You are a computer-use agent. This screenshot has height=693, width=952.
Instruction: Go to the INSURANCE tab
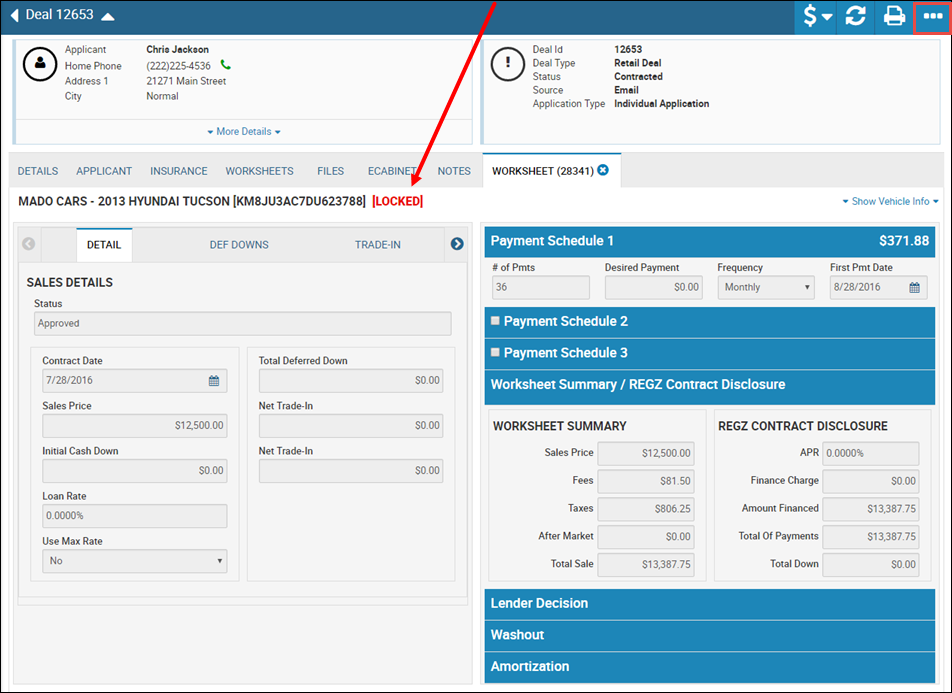click(x=178, y=171)
